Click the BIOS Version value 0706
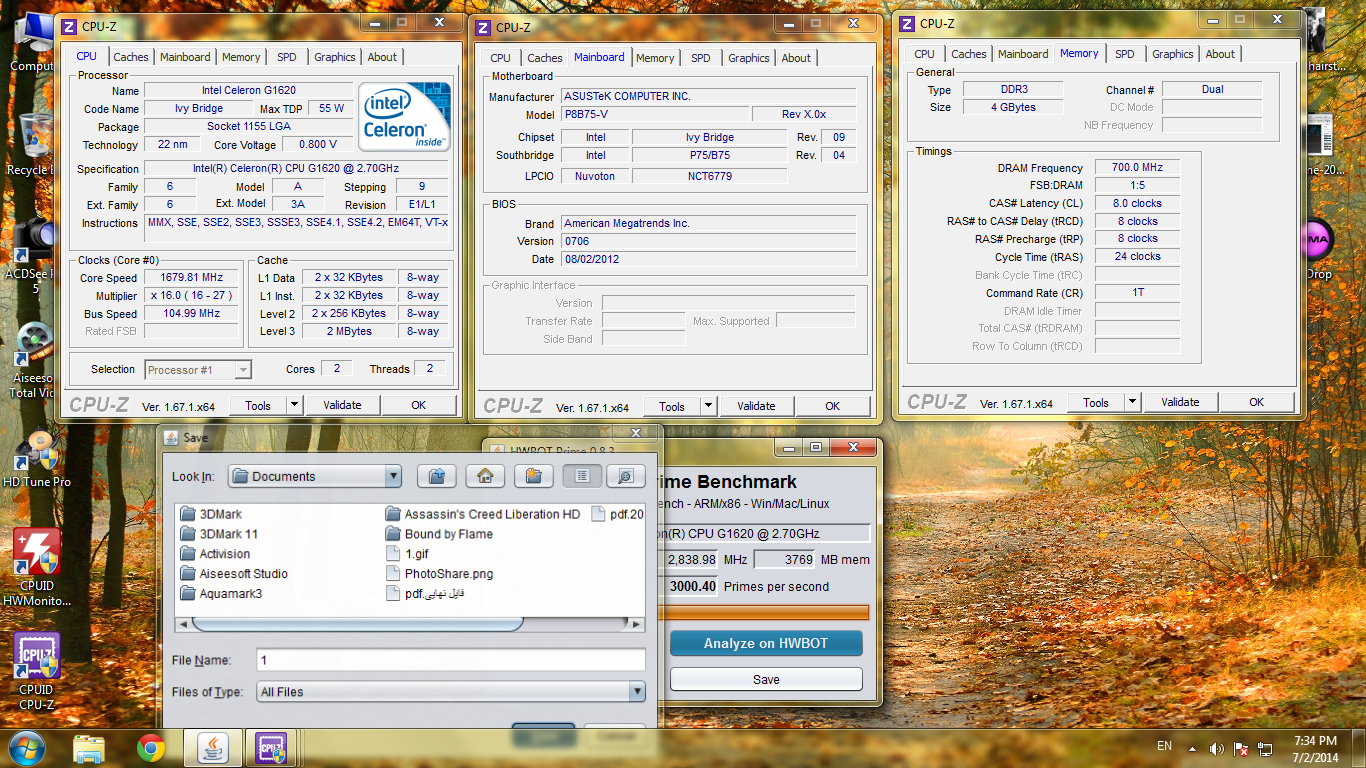The image size is (1366, 768). [708, 241]
